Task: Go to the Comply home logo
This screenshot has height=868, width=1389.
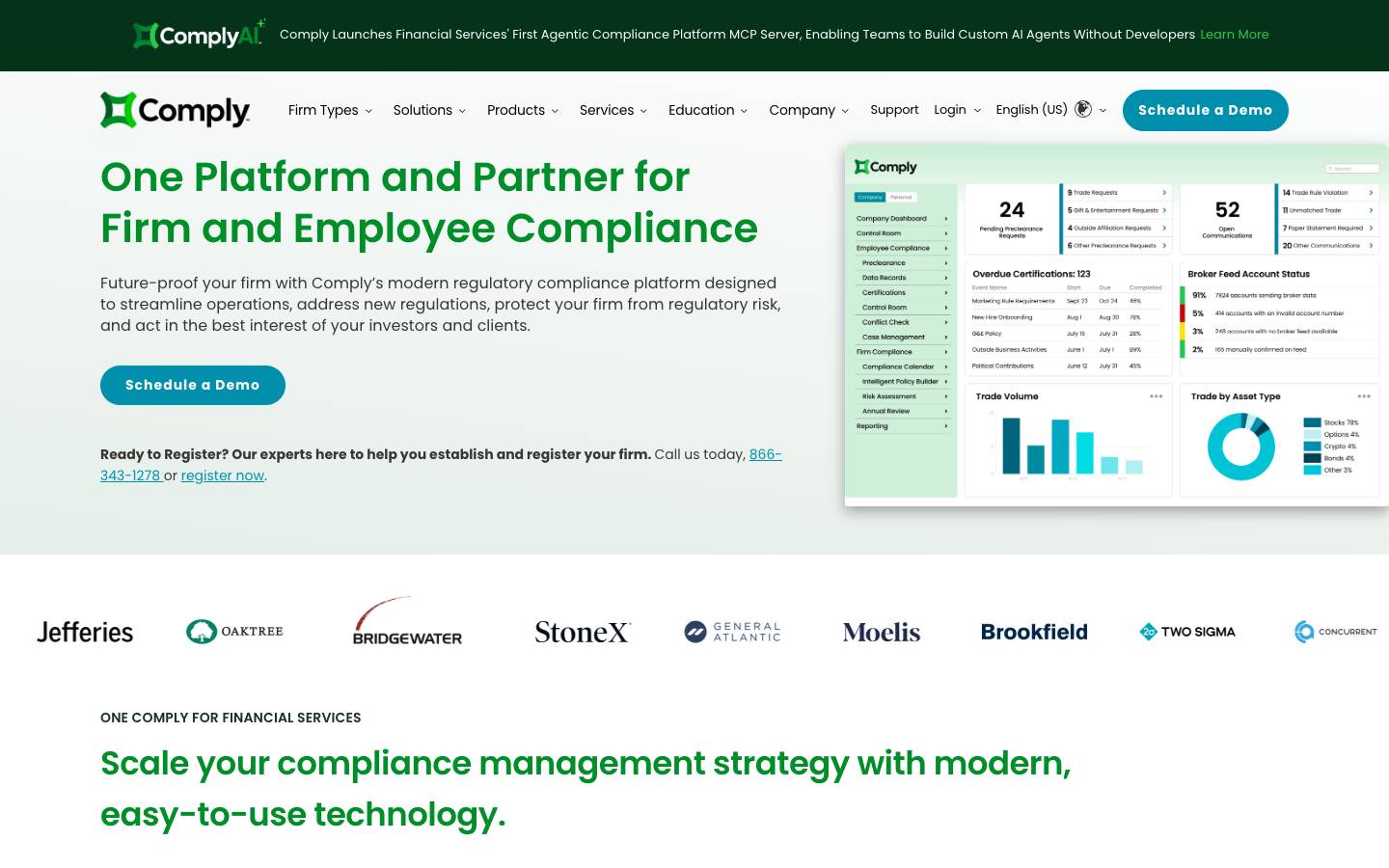Action: click(x=176, y=110)
